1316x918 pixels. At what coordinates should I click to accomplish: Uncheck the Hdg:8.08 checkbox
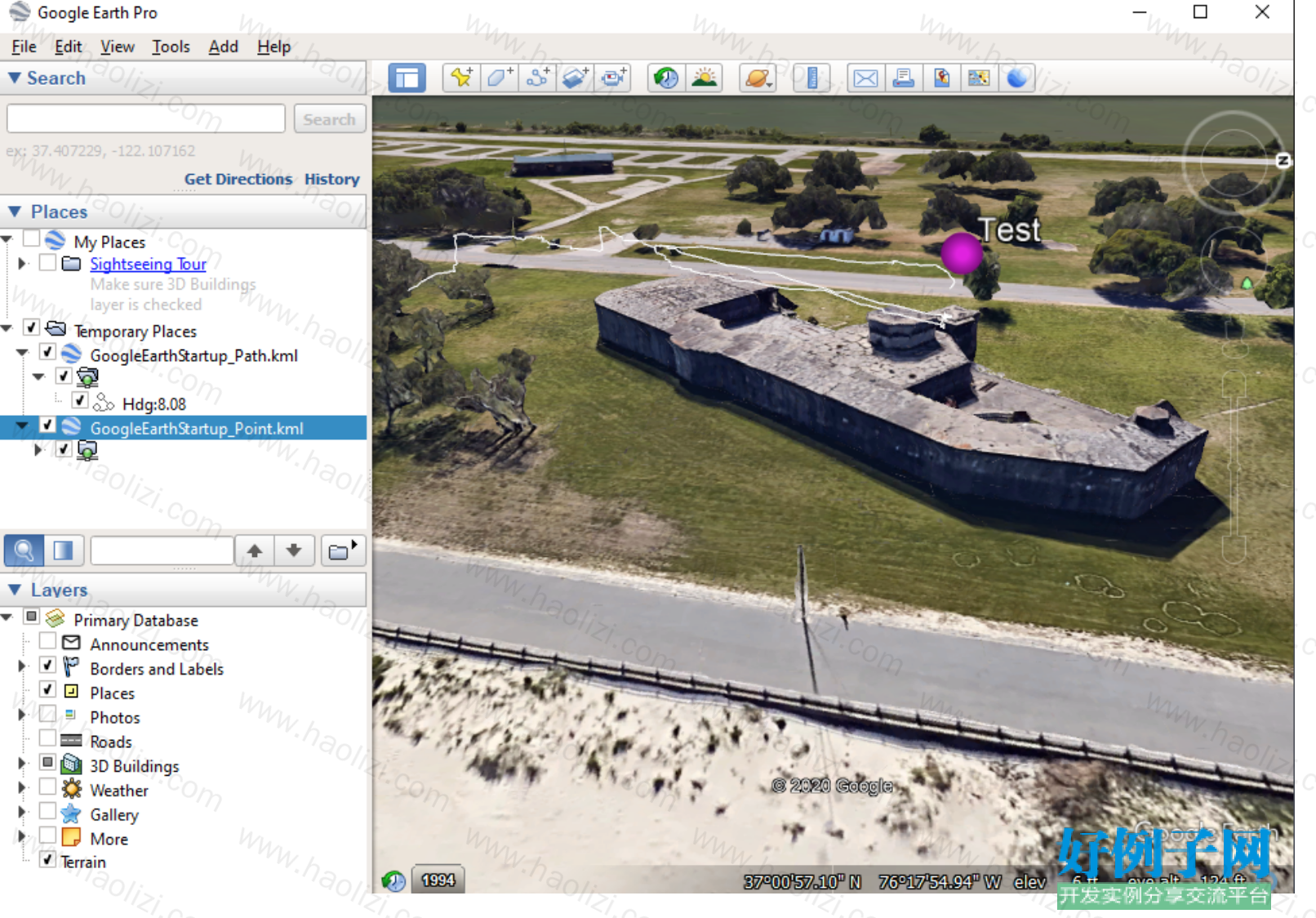tap(80, 400)
